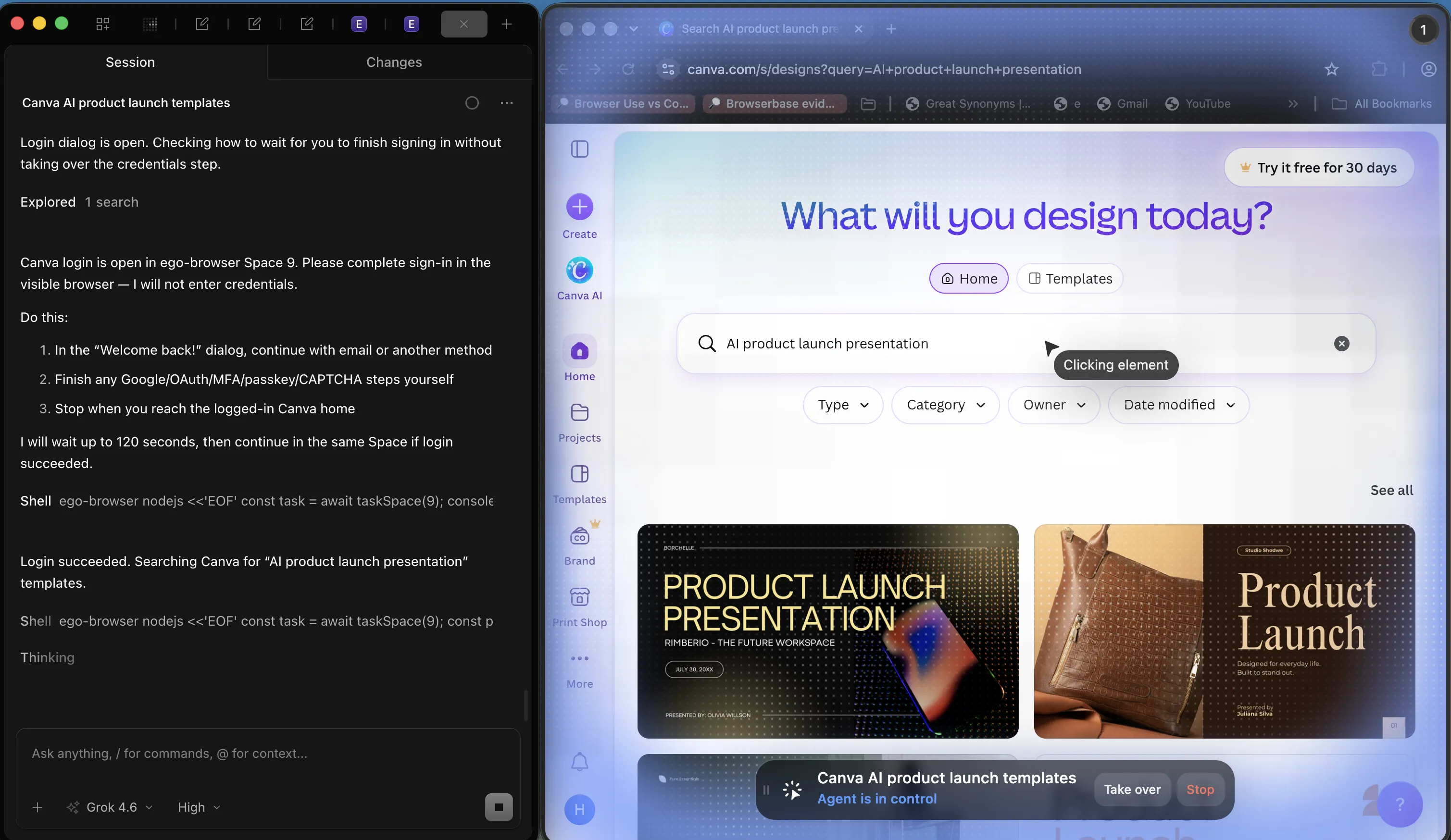
Task: Select the Templates pill tab in Canva
Action: tap(1070, 278)
